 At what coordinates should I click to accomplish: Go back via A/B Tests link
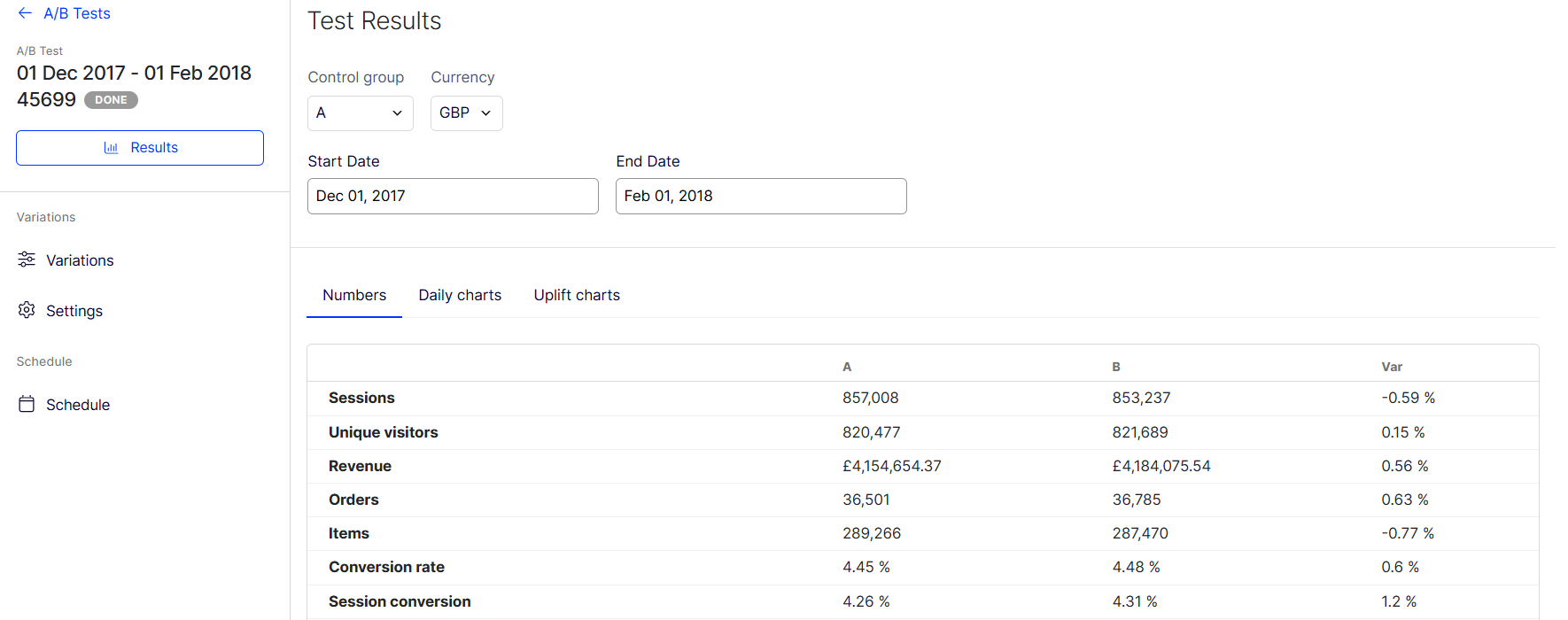click(77, 13)
